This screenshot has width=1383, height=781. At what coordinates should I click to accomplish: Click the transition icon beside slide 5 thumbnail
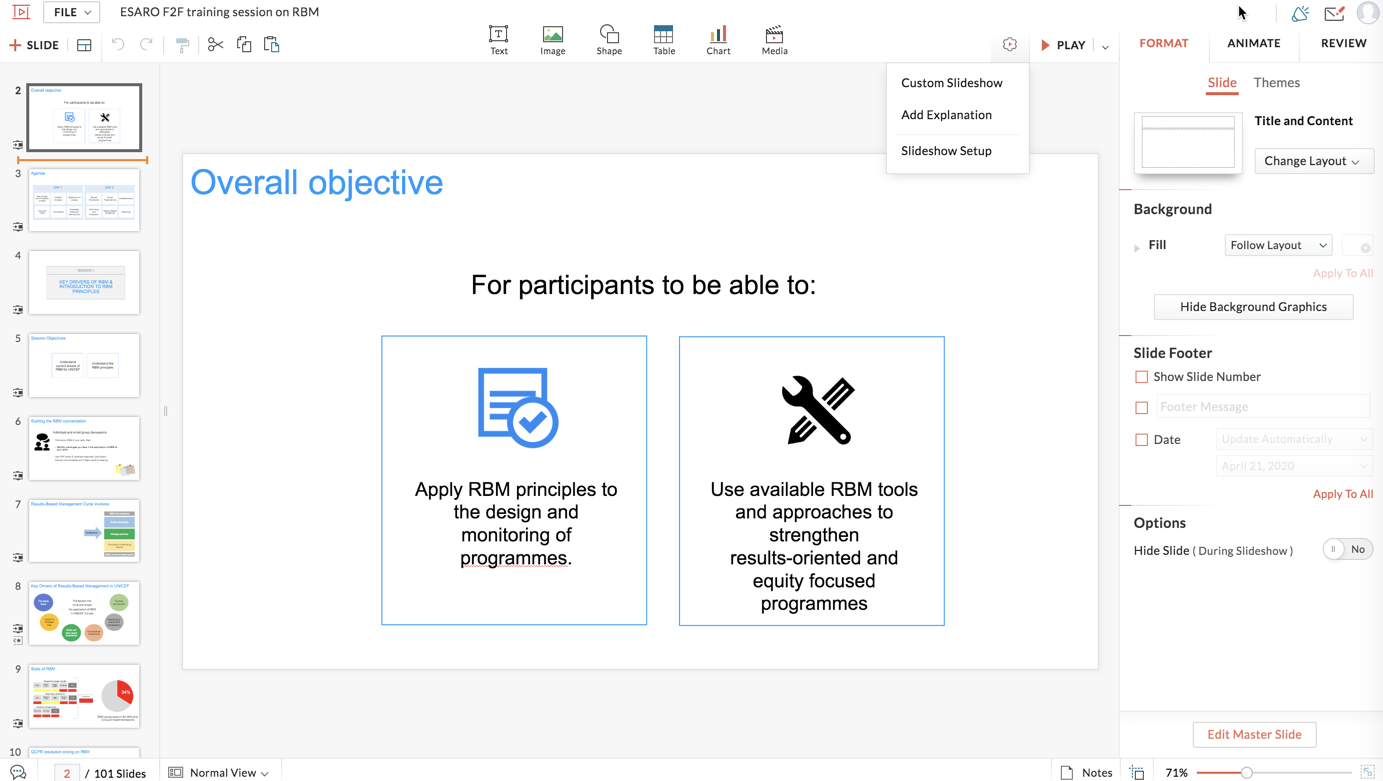click(18, 393)
